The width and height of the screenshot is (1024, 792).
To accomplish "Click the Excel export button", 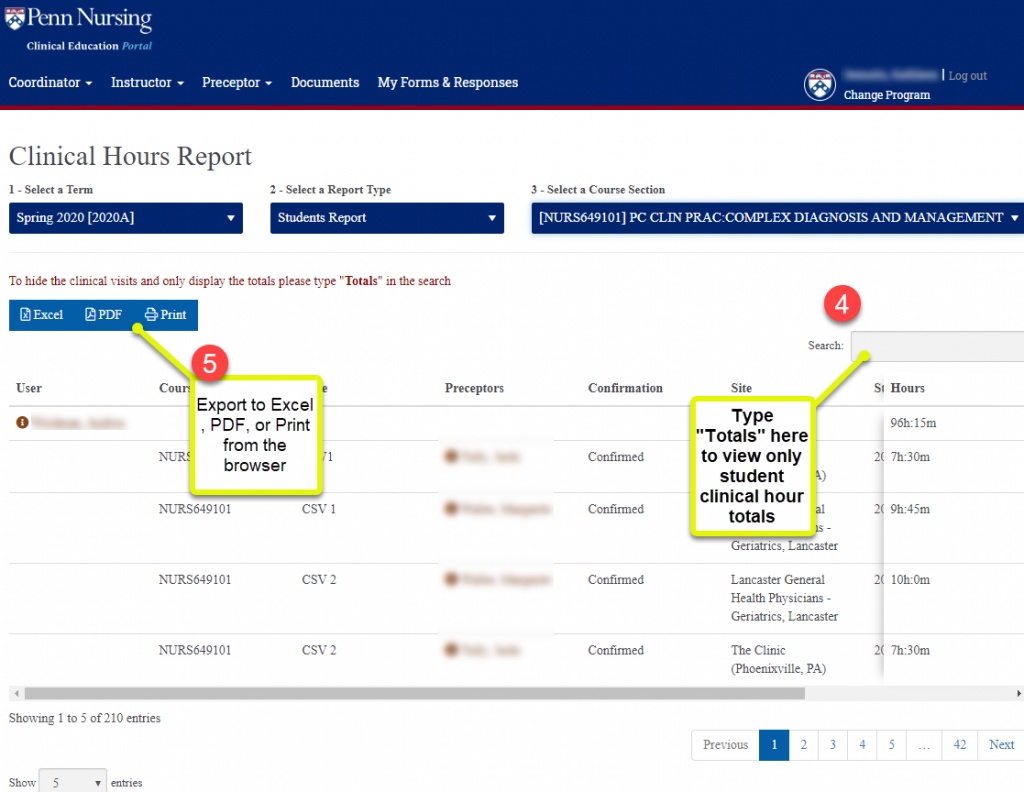I will [x=42, y=315].
